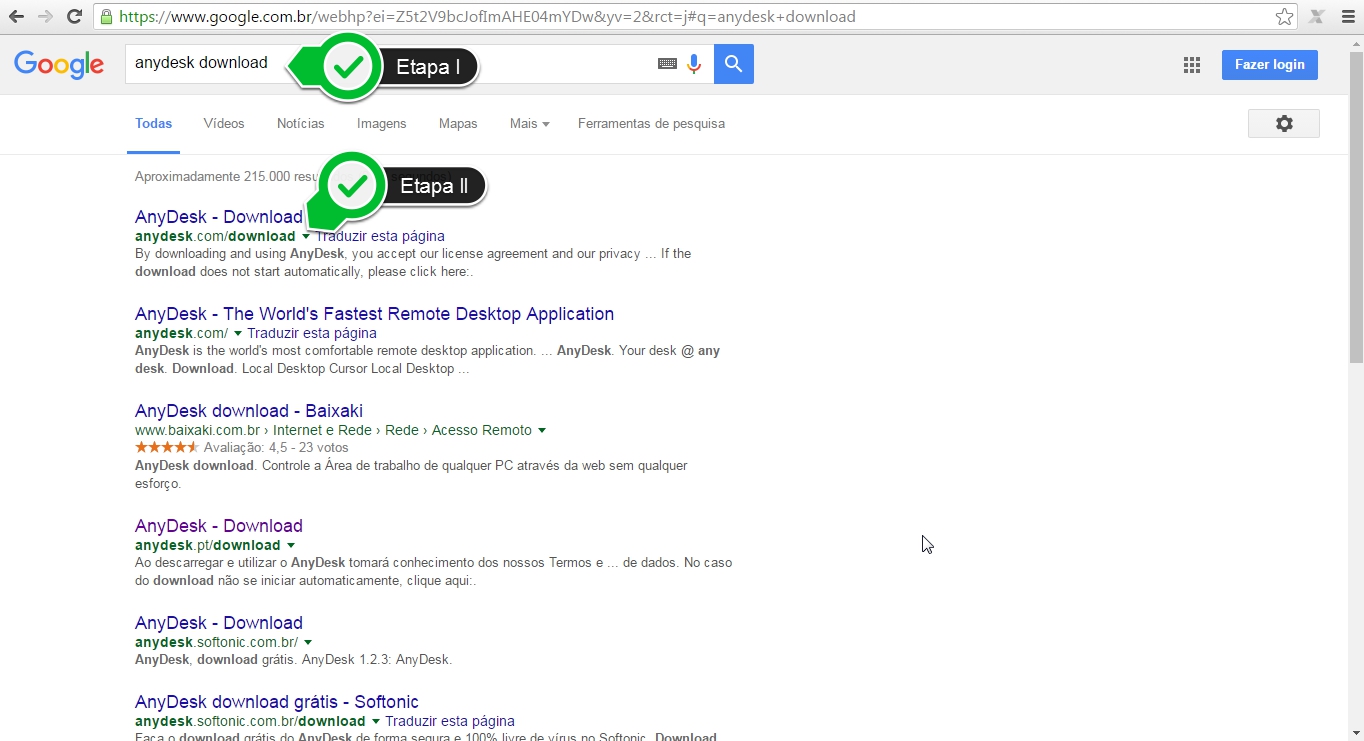The image size is (1364, 741).
Task: Expand anydesk.pt/download dropdown arrow
Action: [x=291, y=546]
